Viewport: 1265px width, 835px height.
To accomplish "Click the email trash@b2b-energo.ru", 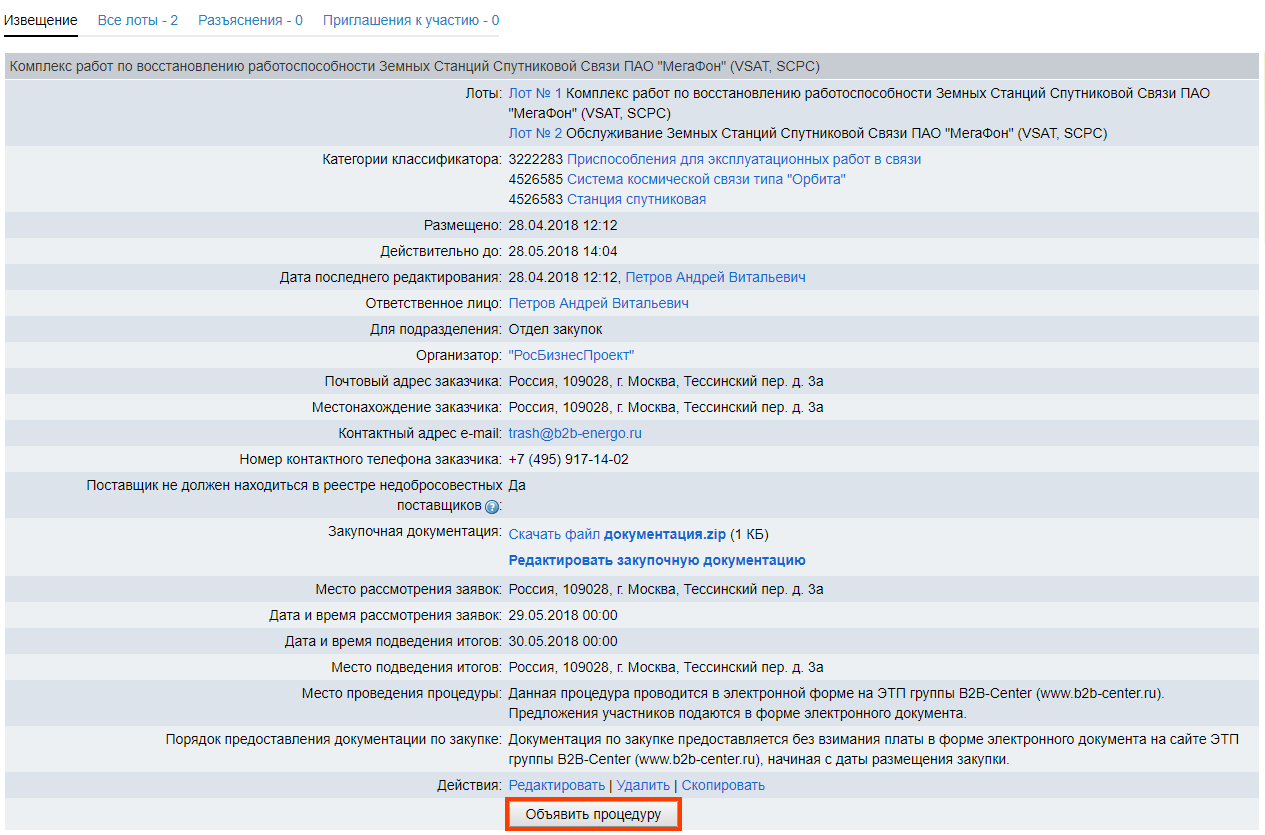I will coord(575,433).
